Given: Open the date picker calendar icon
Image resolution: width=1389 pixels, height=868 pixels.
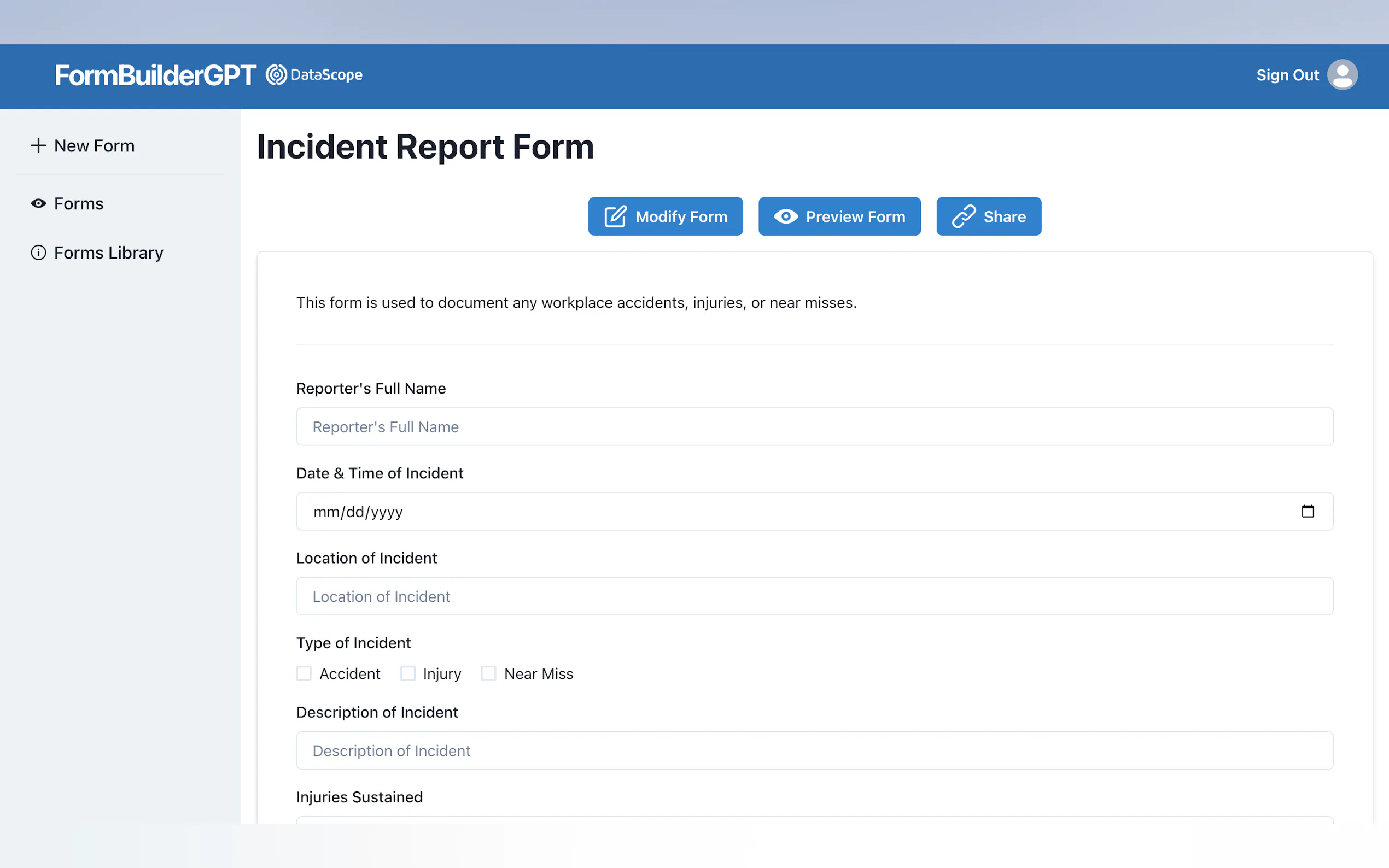Looking at the screenshot, I should [x=1308, y=511].
